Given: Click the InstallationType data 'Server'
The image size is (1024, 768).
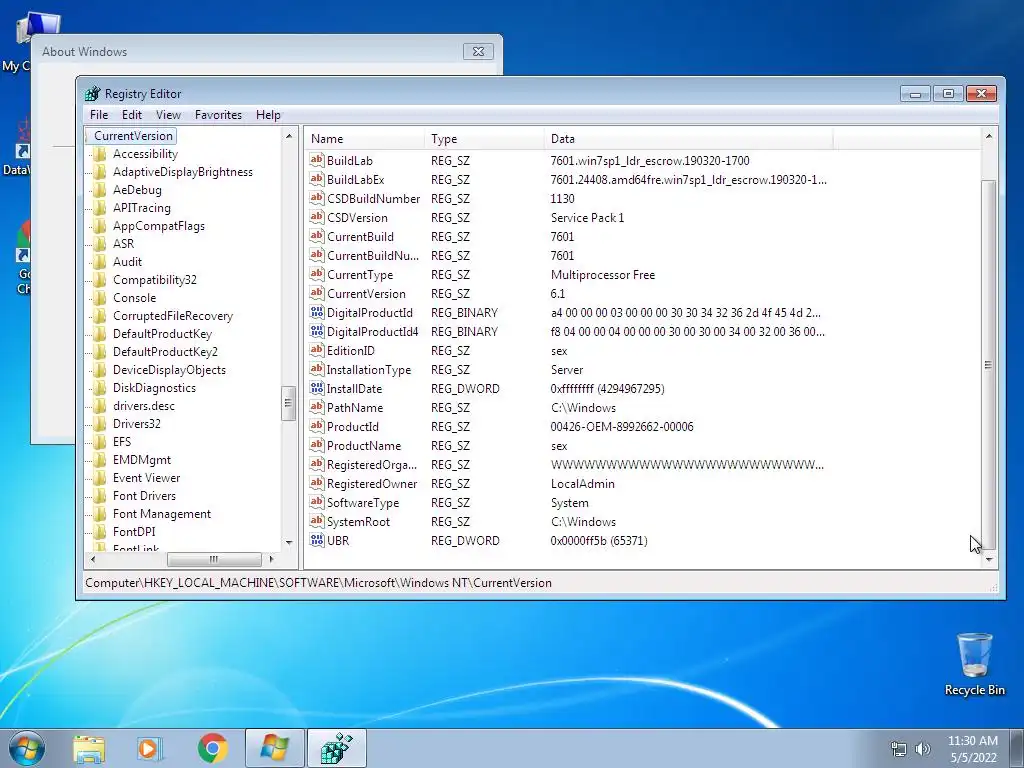Looking at the screenshot, I should 567,370.
